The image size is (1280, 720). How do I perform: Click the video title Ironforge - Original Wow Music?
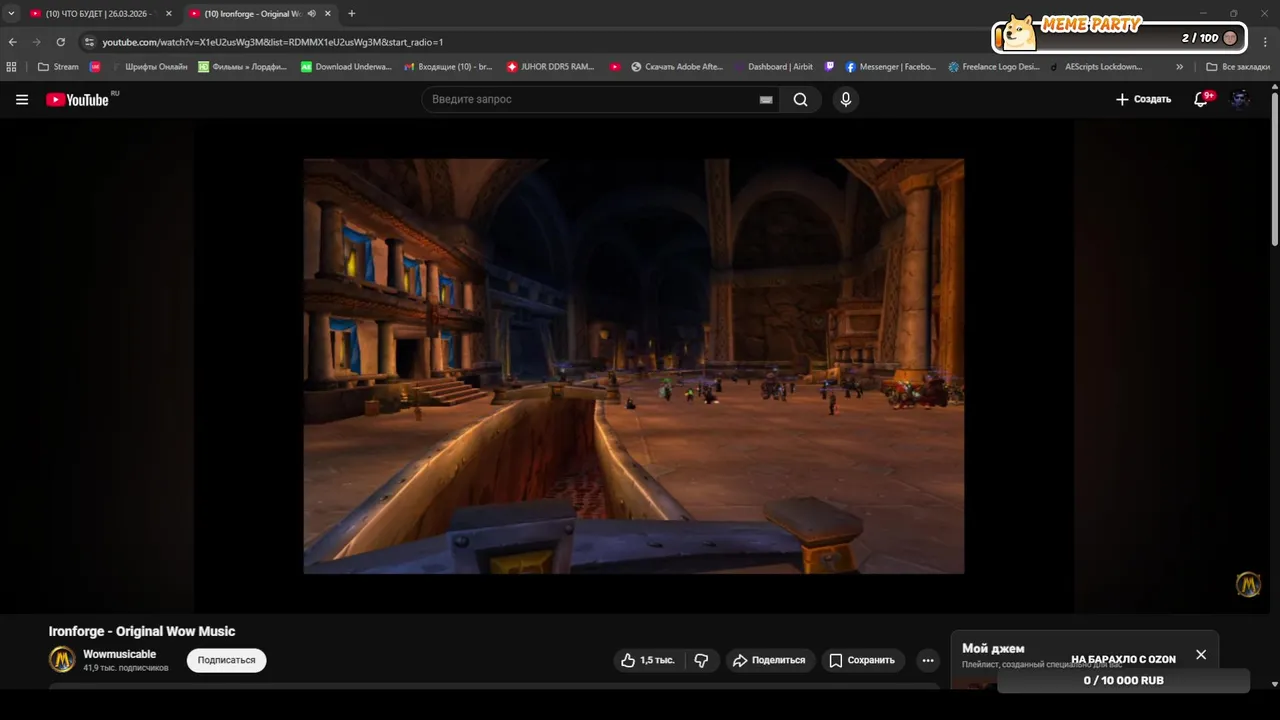[142, 631]
